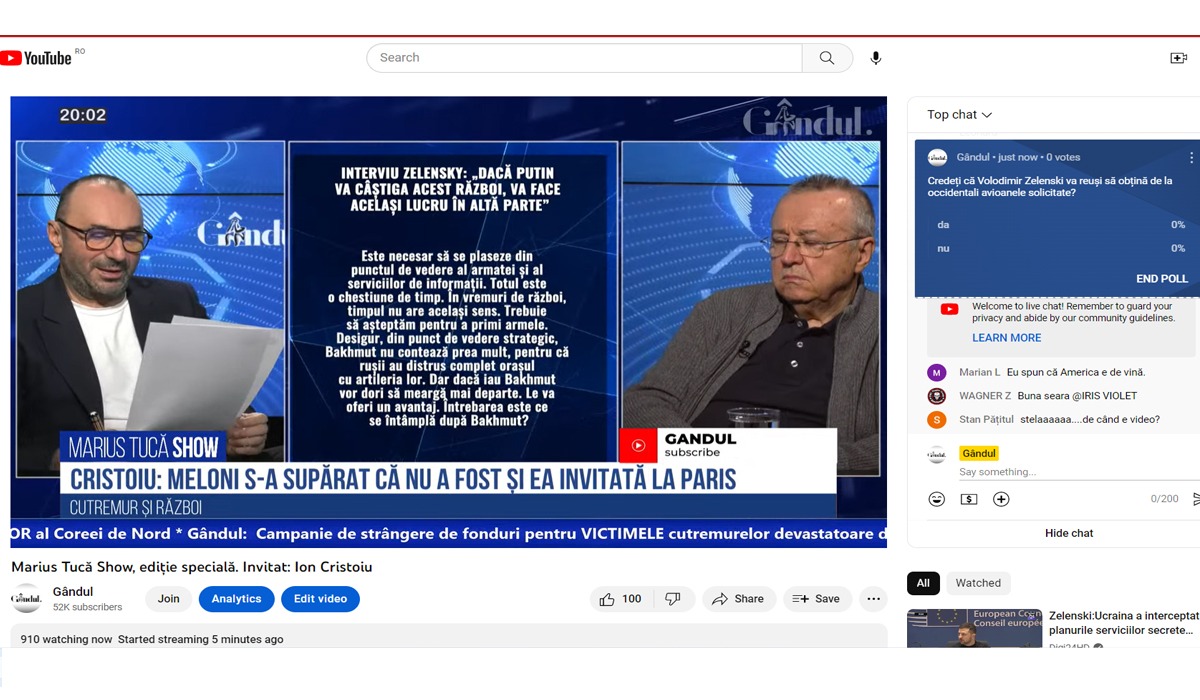Click WAGNER Z's chat avatar
1200x700 pixels.
tap(937, 396)
